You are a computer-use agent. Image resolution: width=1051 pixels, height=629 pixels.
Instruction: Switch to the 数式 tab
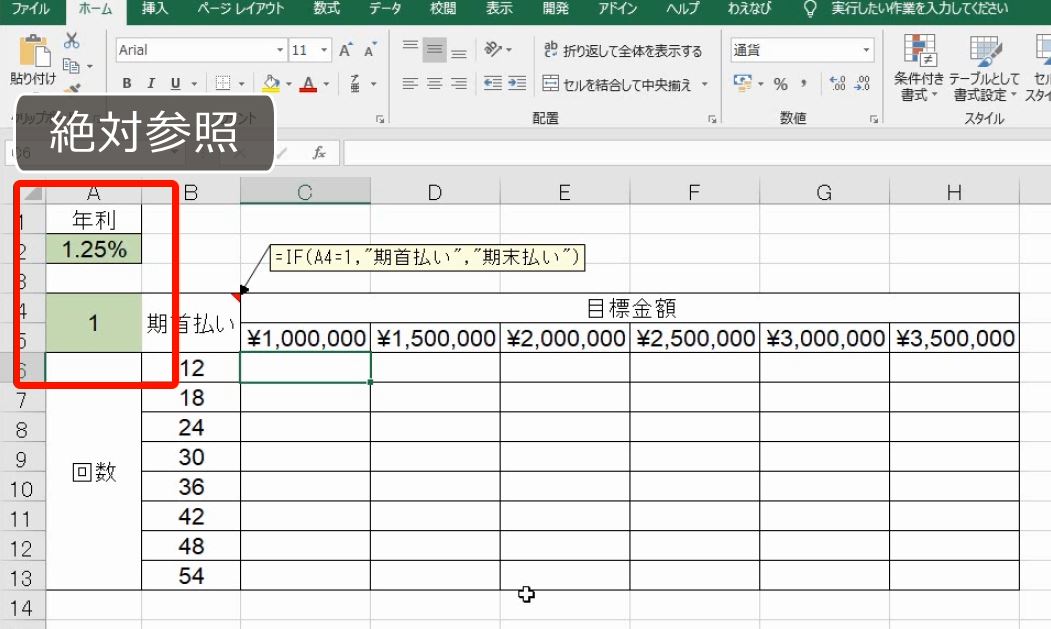[x=327, y=9]
